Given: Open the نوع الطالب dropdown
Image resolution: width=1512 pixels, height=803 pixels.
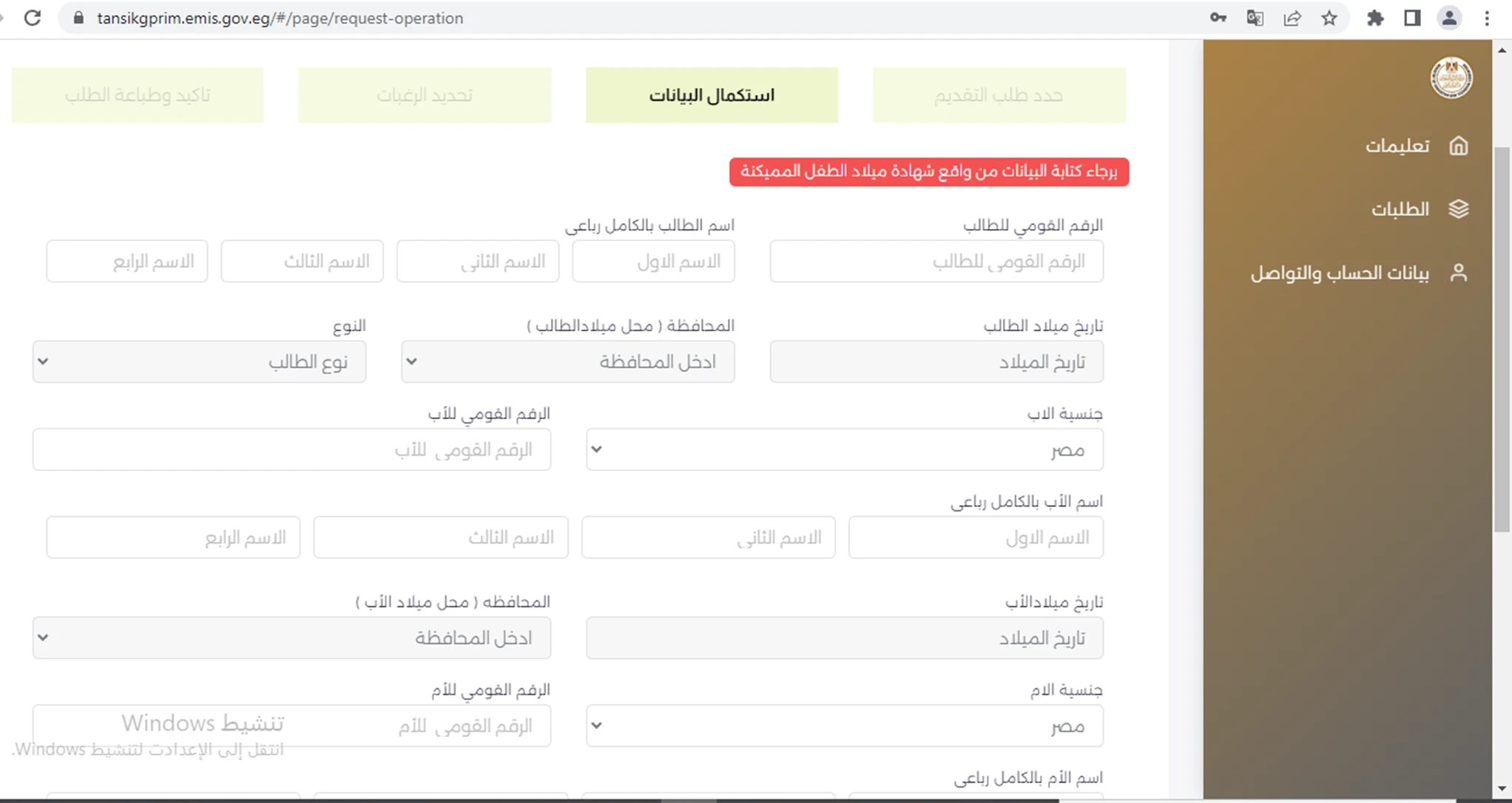Looking at the screenshot, I should (x=199, y=362).
